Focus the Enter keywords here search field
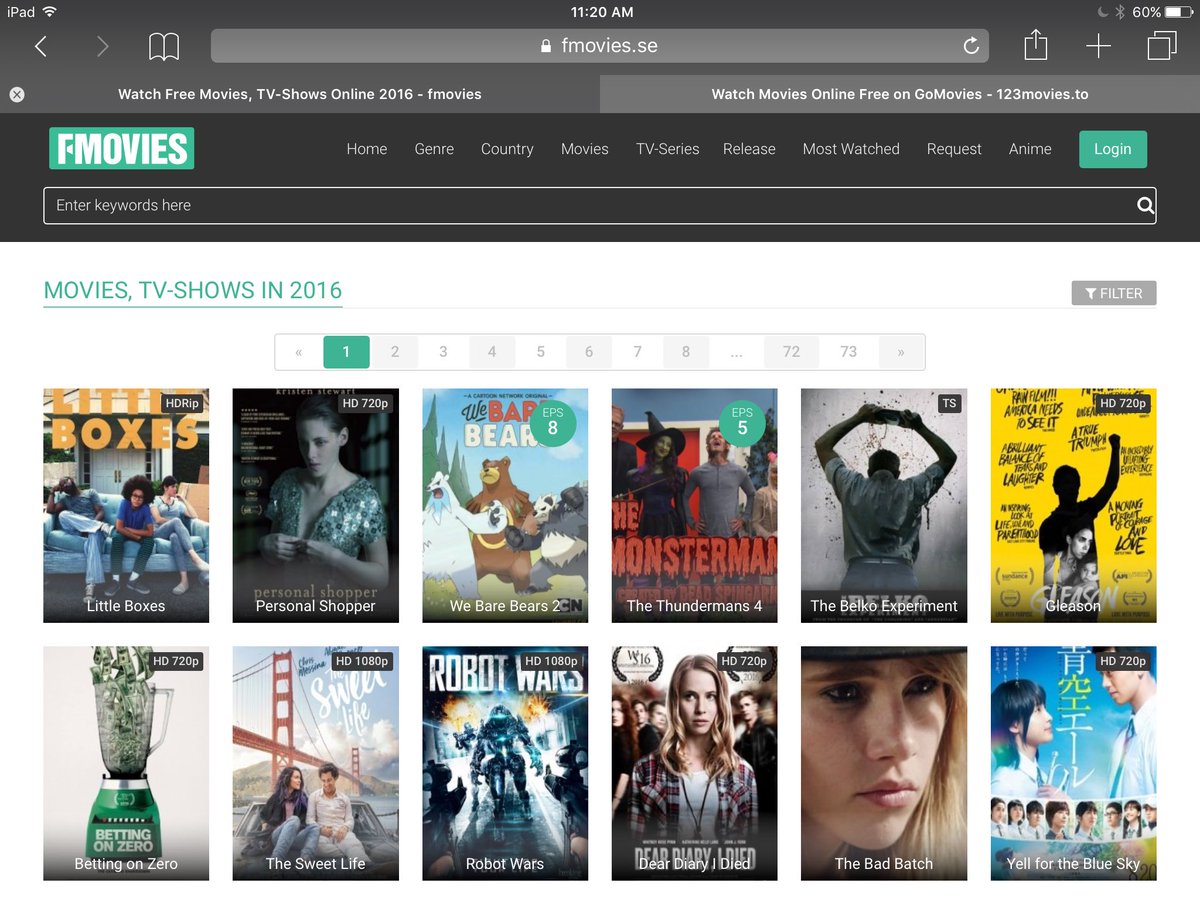The height and width of the screenshot is (900, 1200). 600,205
